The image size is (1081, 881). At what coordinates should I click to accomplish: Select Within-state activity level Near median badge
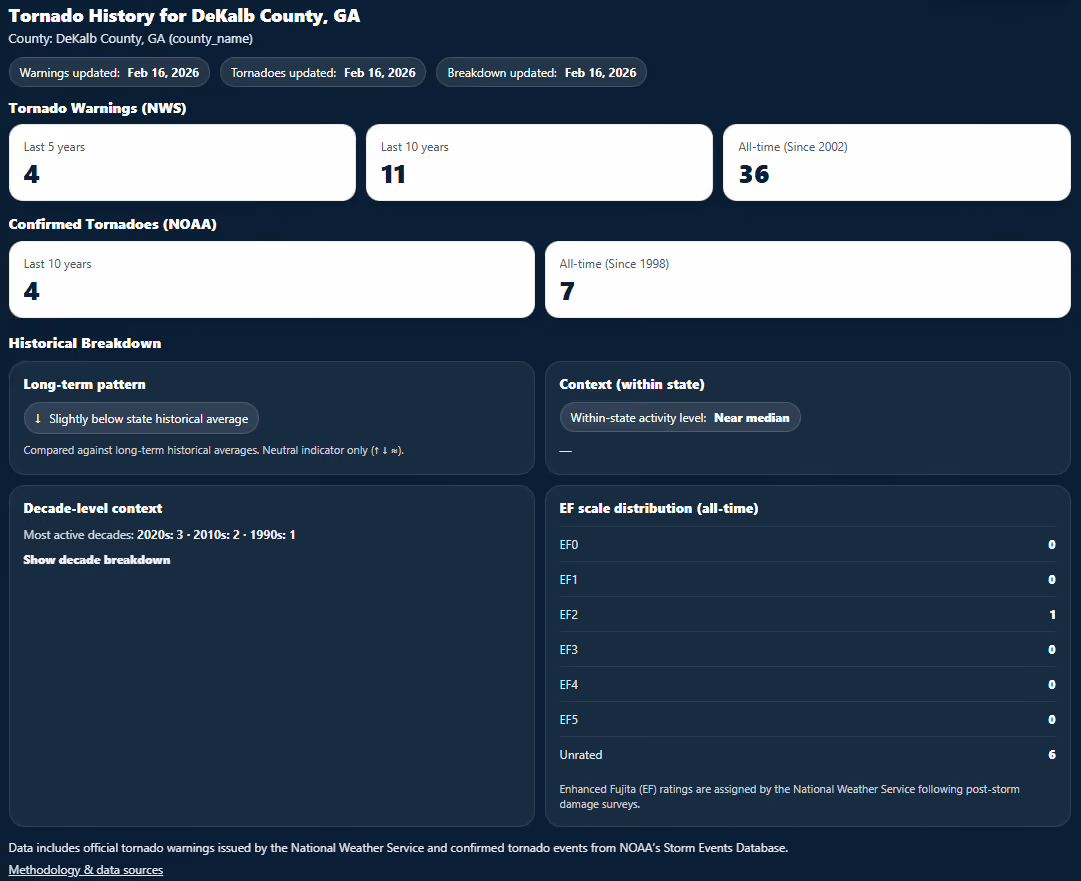[x=680, y=418]
